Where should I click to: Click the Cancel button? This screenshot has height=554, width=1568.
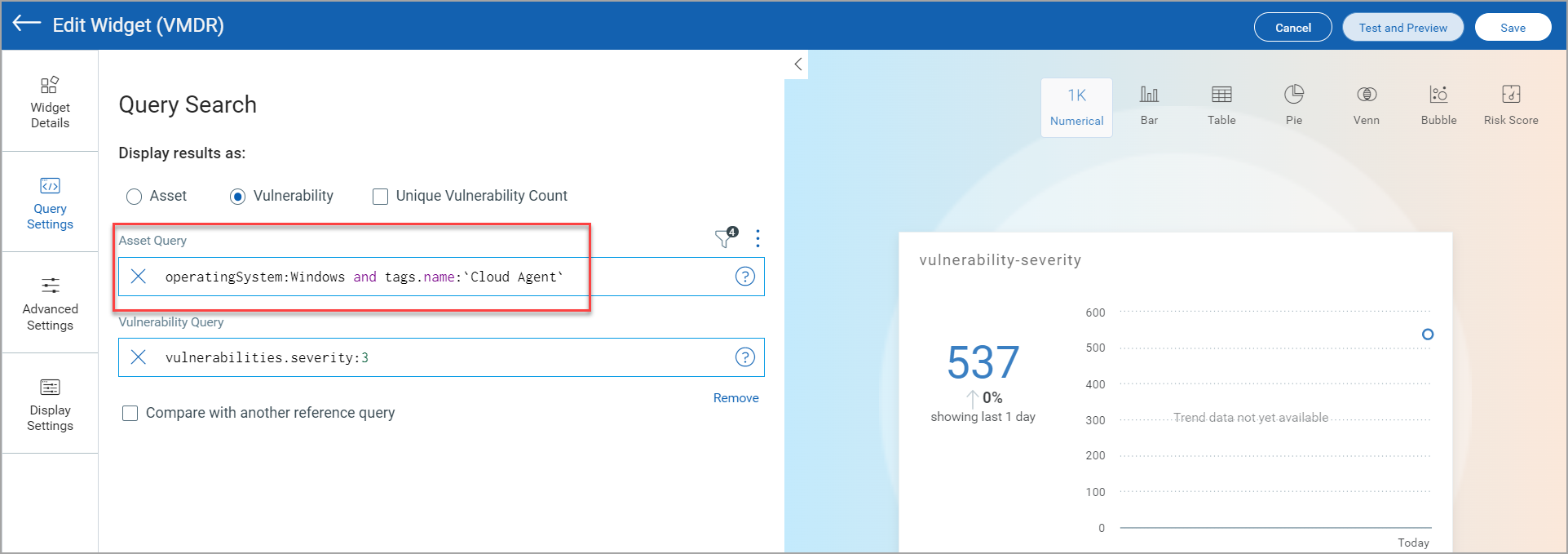click(1293, 28)
